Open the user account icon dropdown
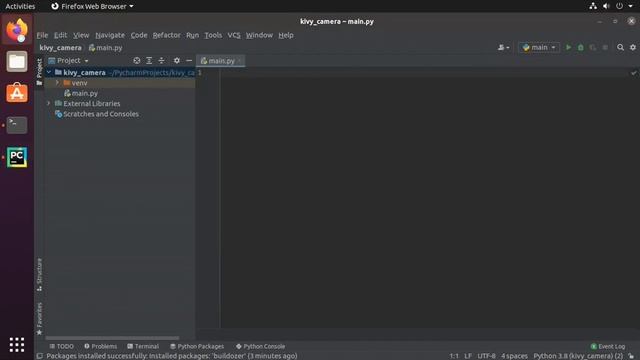 pos(503,47)
